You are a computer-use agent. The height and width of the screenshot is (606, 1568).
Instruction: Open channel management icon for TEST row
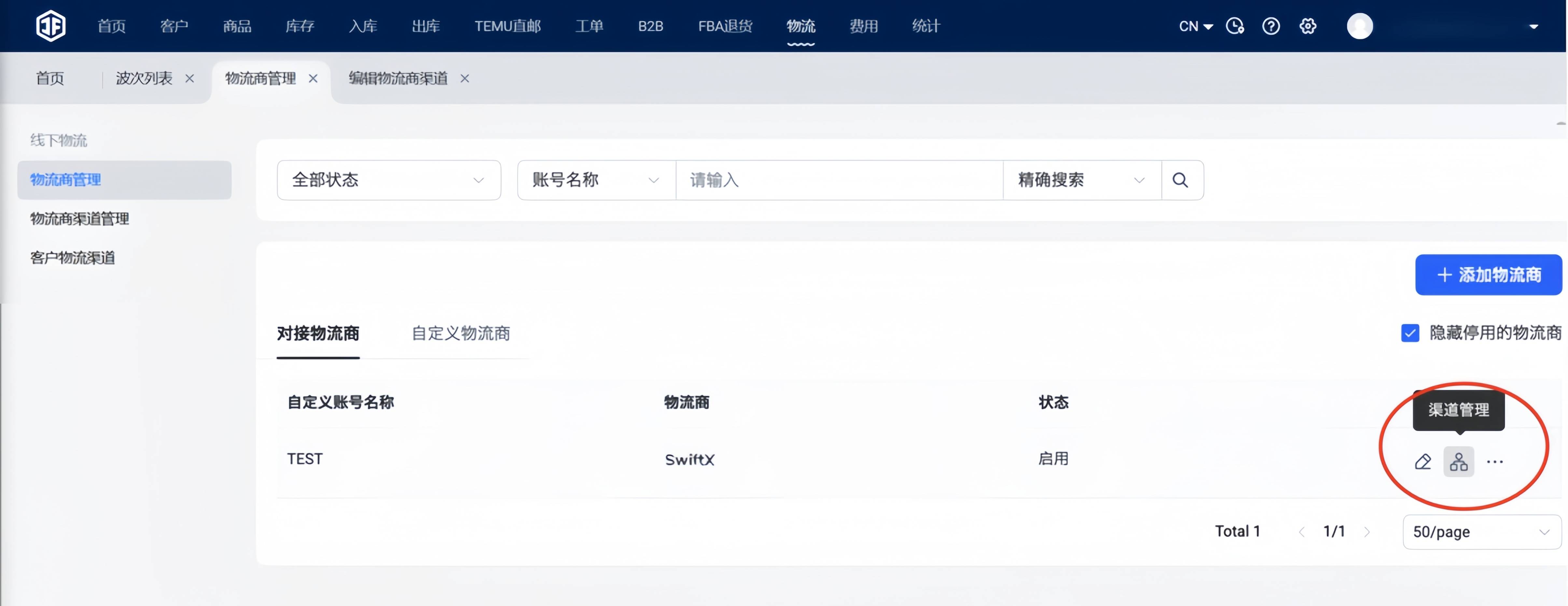pyautogui.click(x=1458, y=462)
